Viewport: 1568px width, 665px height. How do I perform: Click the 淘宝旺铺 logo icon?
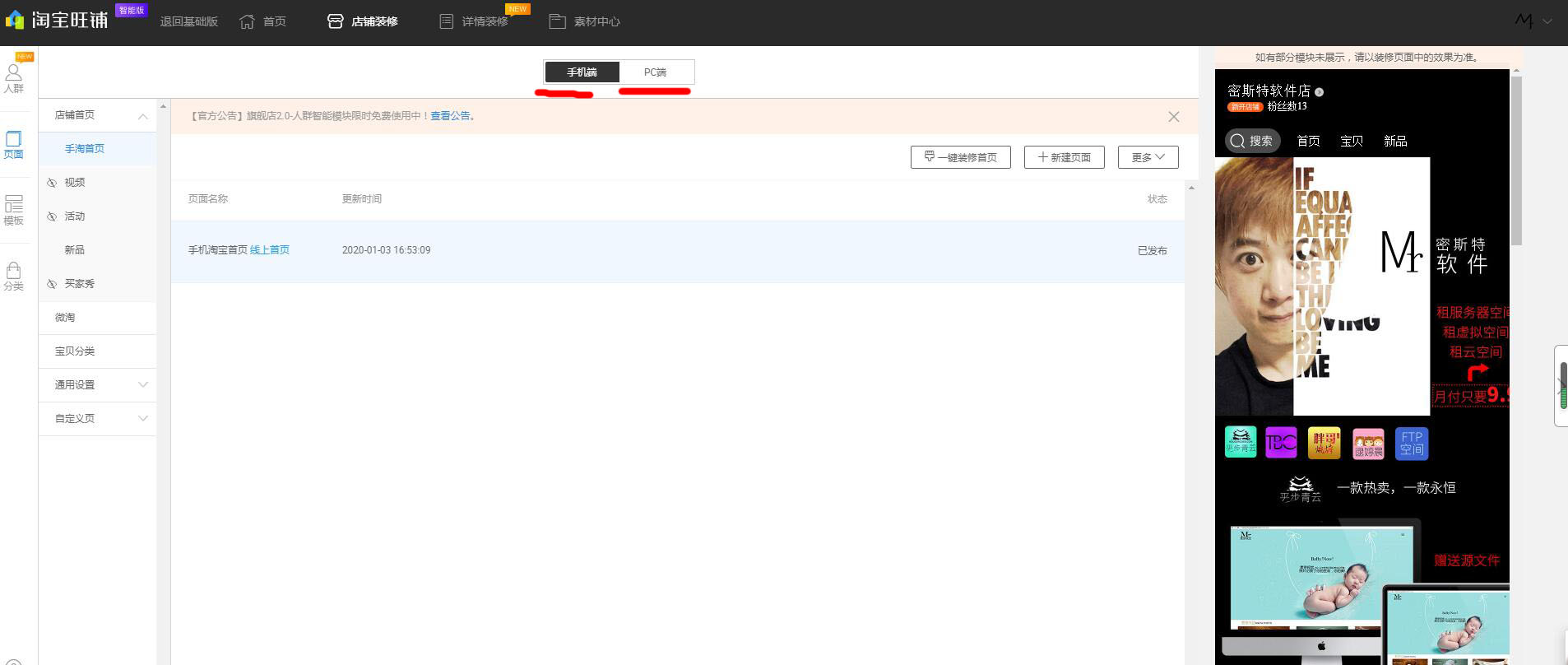(x=14, y=19)
